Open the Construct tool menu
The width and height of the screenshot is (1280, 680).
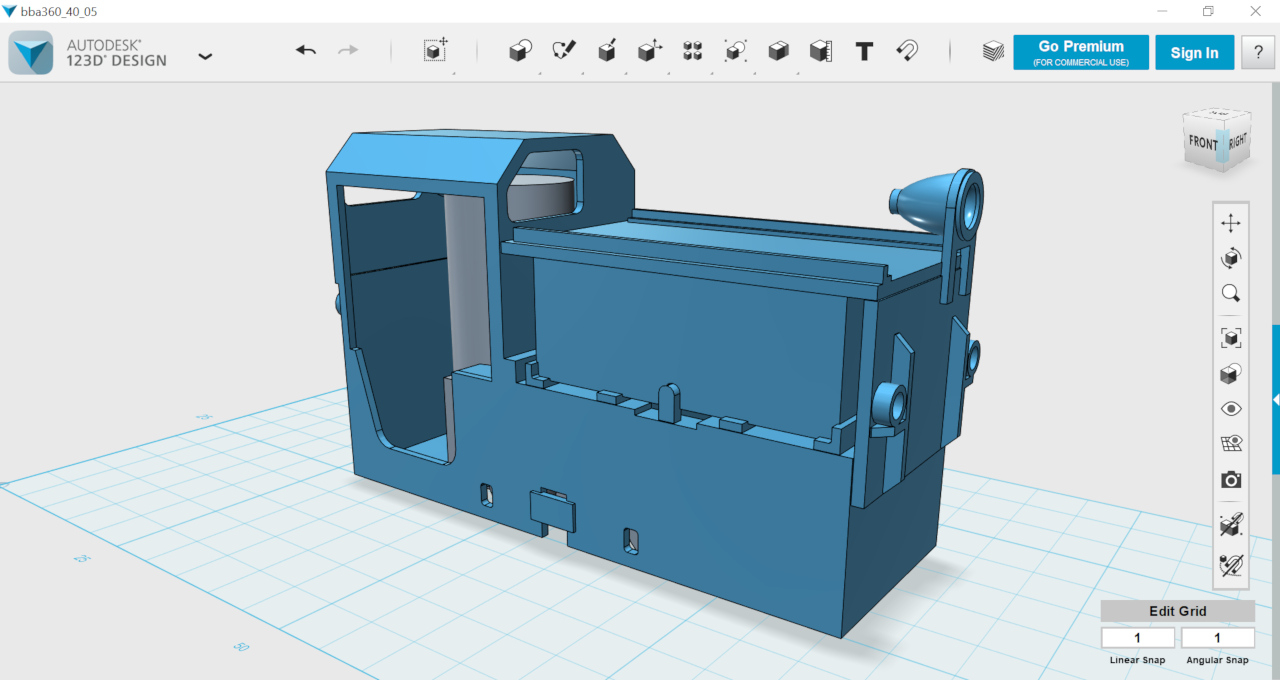607,51
